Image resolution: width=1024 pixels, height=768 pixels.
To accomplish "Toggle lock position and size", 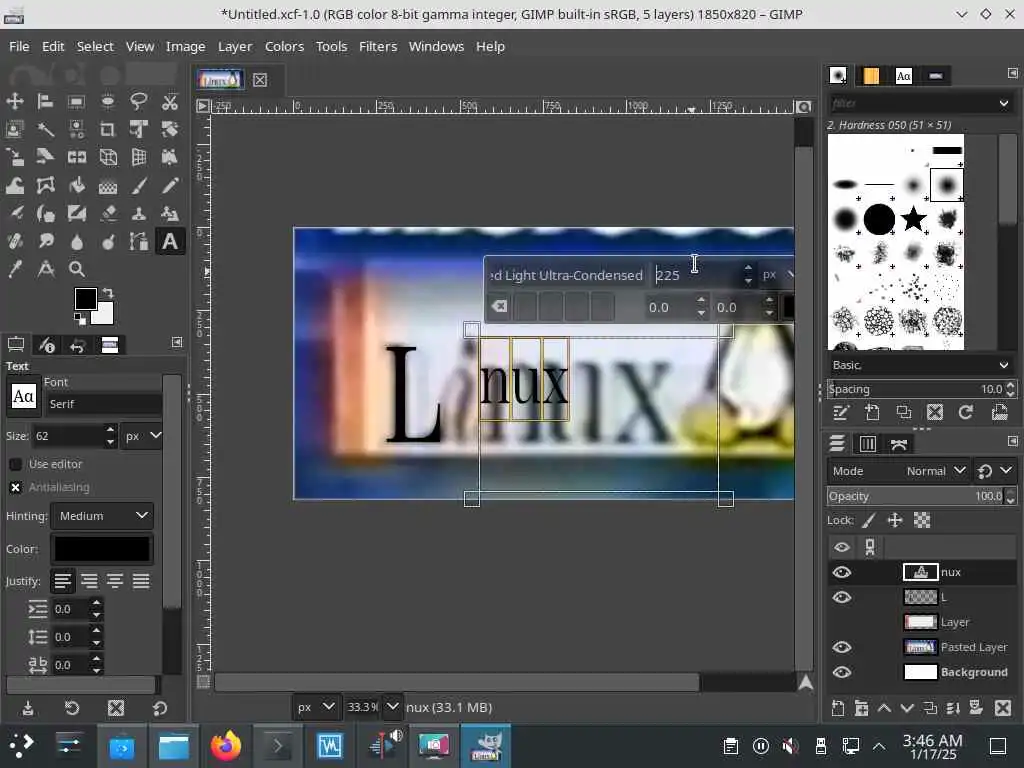I will click(895, 520).
